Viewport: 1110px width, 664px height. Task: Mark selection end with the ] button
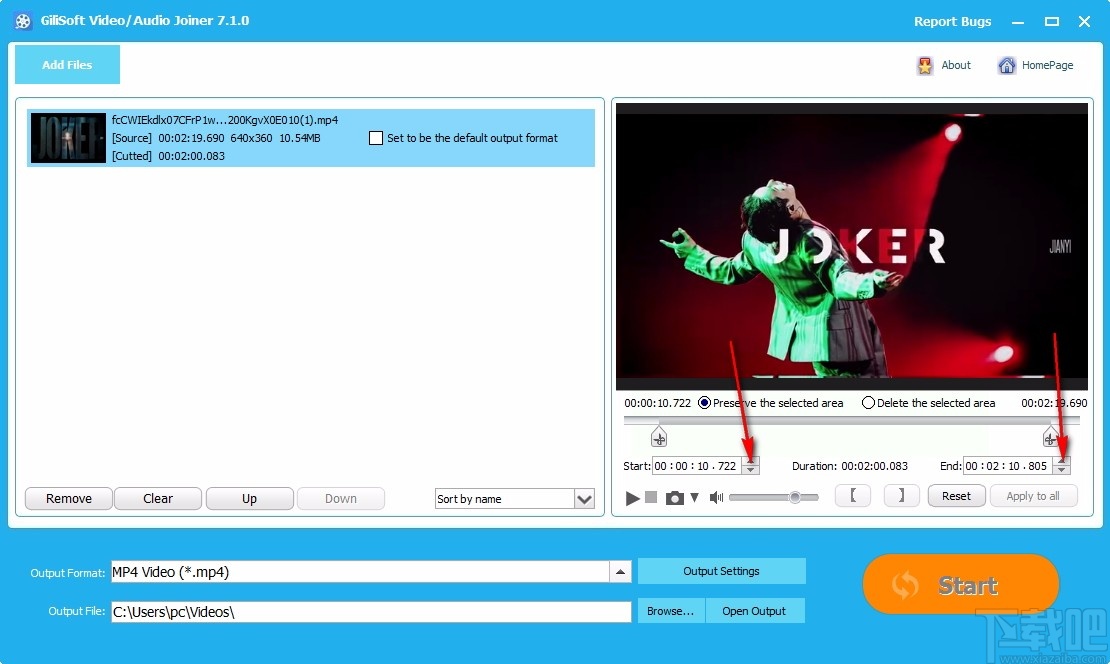pyautogui.click(x=901, y=496)
